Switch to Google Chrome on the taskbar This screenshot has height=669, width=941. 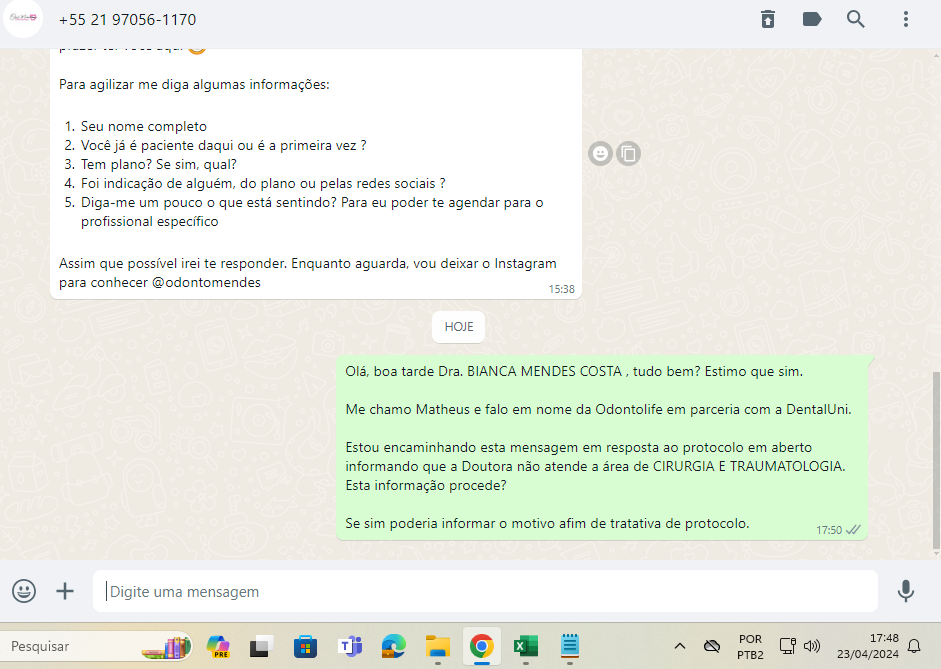click(481, 646)
